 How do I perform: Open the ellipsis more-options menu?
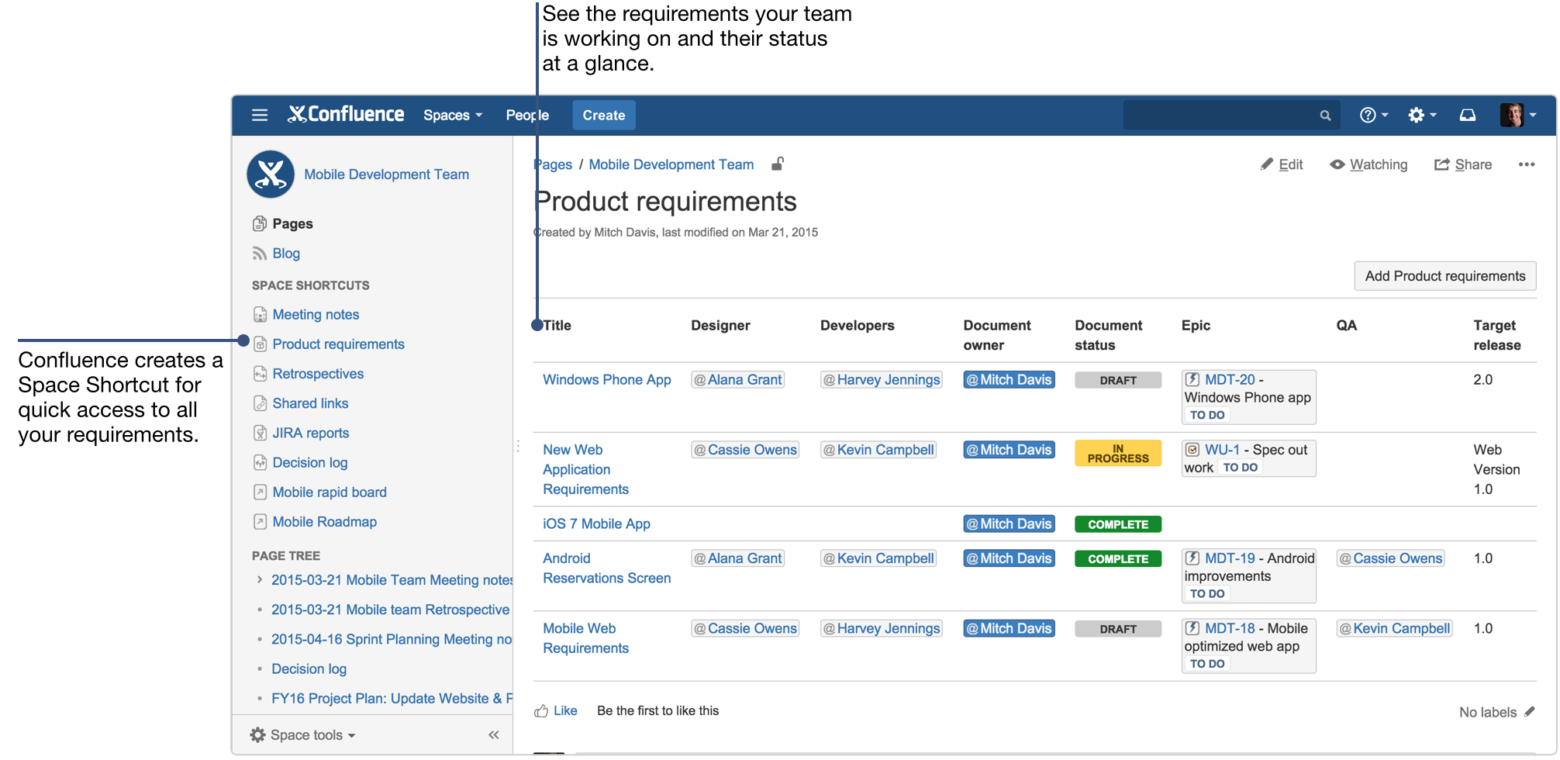(x=1525, y=164)
